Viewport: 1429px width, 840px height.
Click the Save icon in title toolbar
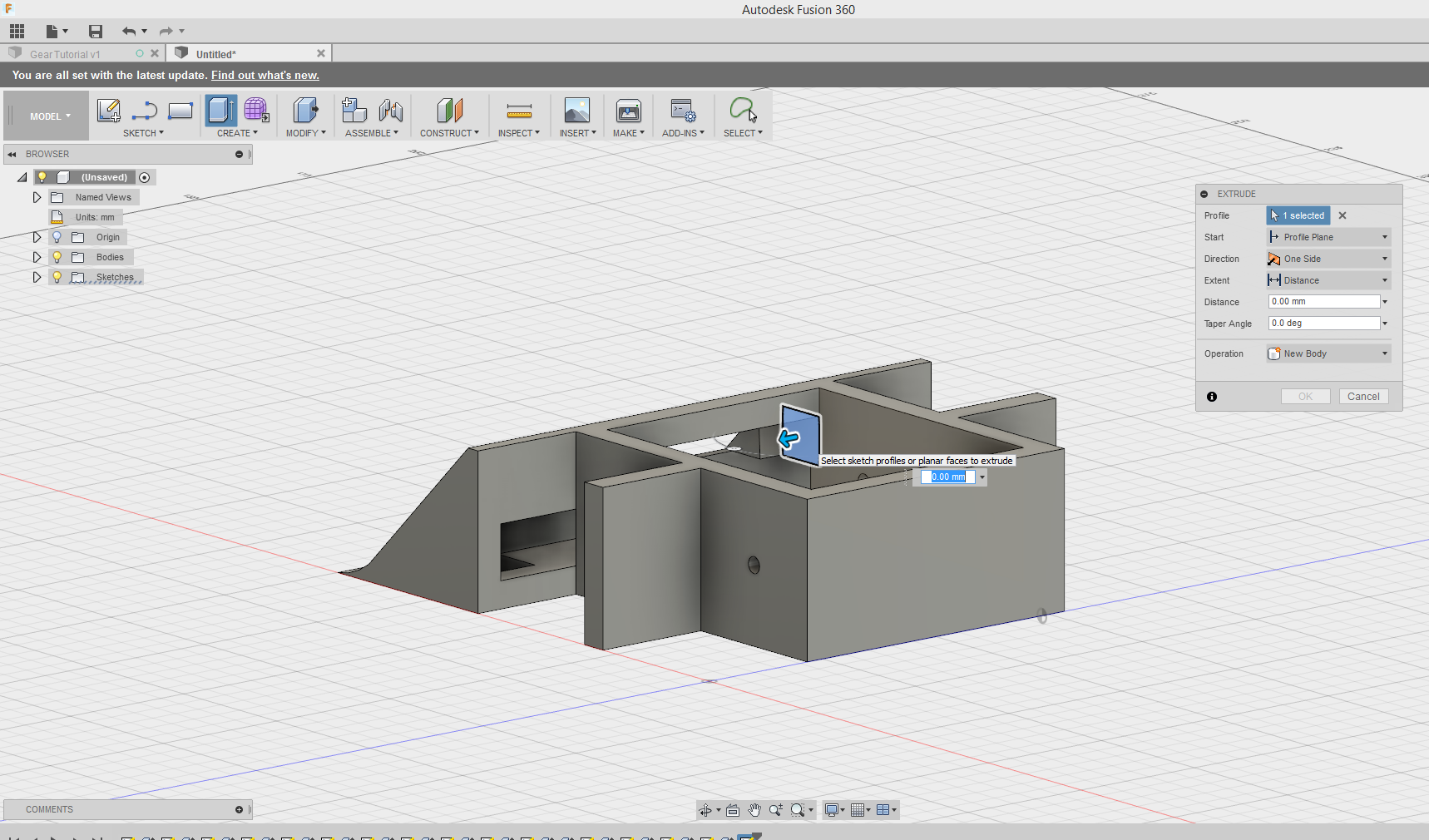[96, 32]
